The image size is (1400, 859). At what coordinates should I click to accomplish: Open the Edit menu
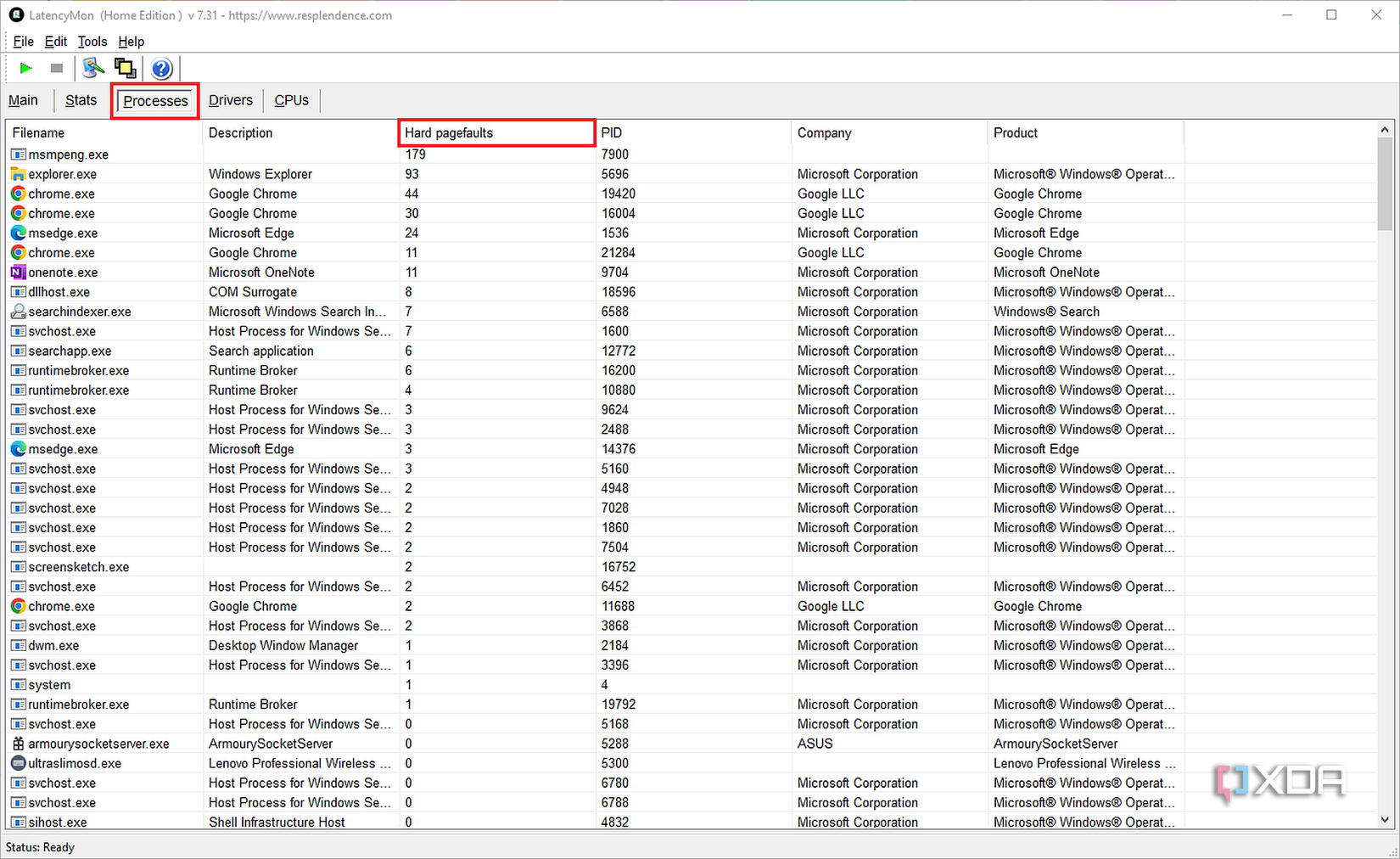(x=56, y=42)
